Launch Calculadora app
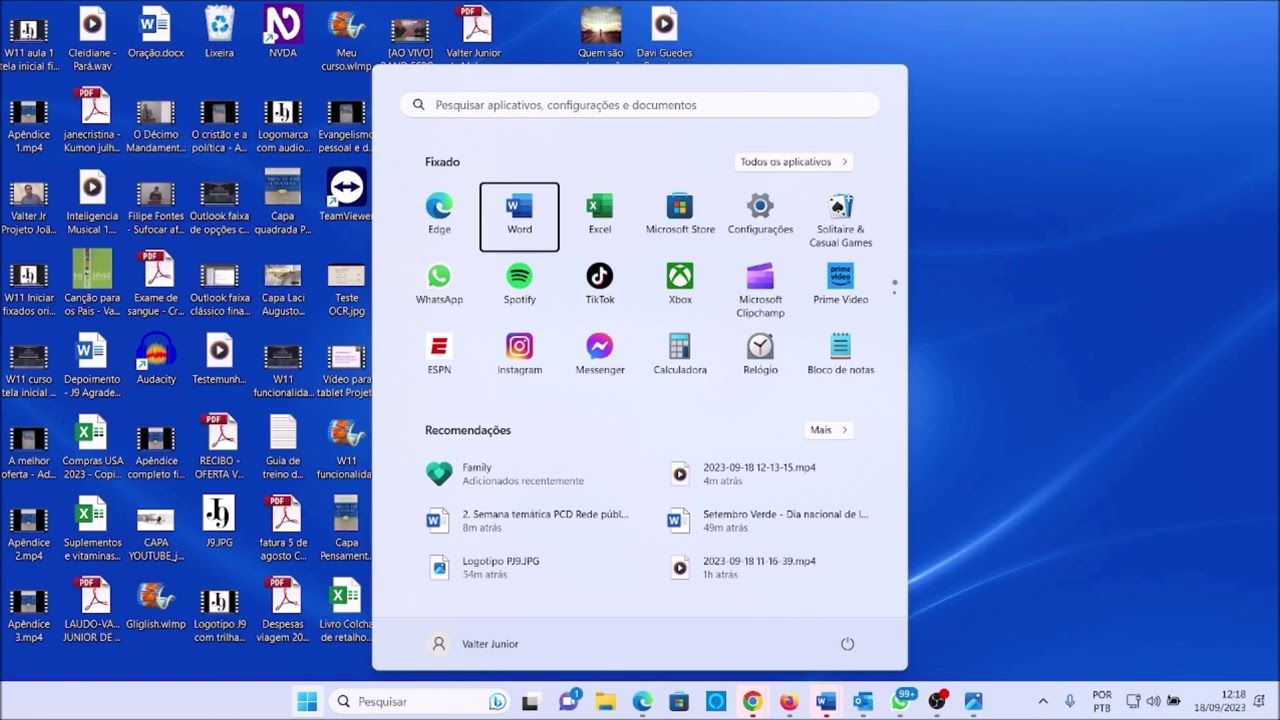Screen dimensions: 1280x720 (680, 355)
